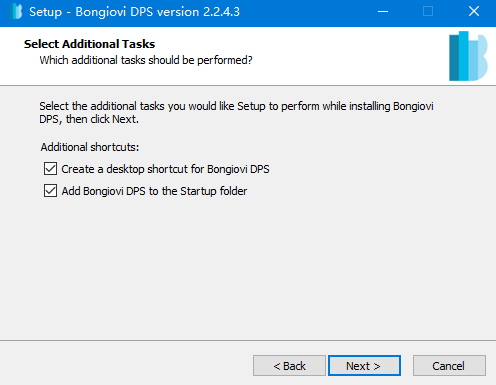Continue with the 'Next >' button
The image size is (496, 385).
364,366
